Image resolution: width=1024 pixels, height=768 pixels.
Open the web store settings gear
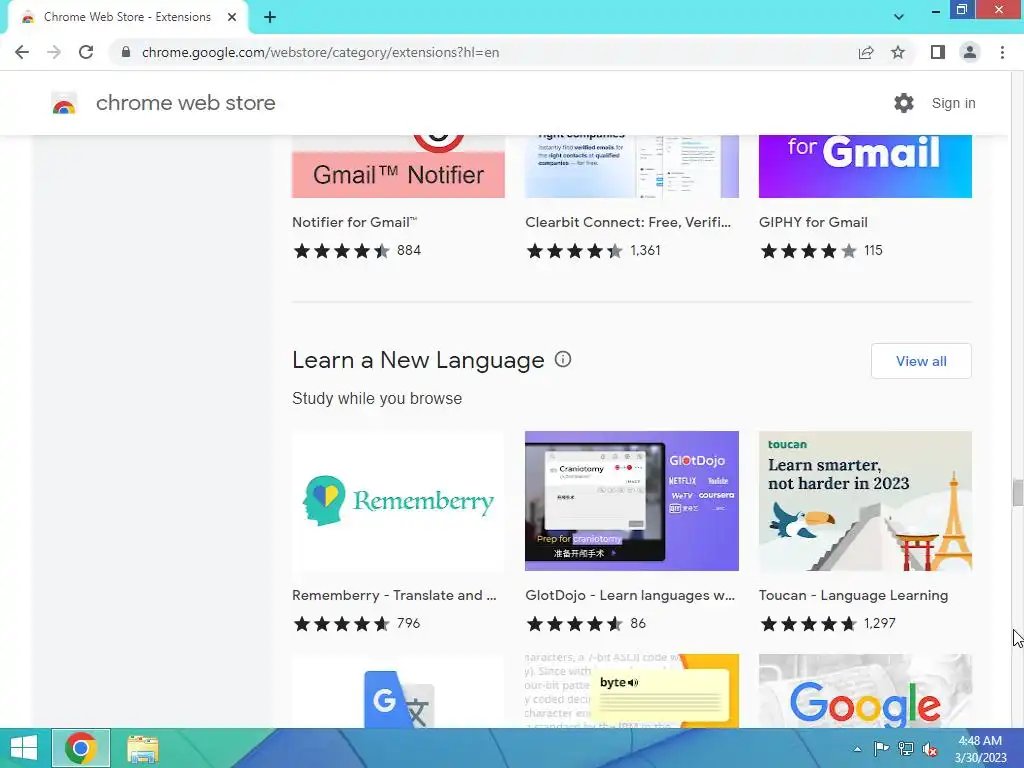(x=903, y=103)
